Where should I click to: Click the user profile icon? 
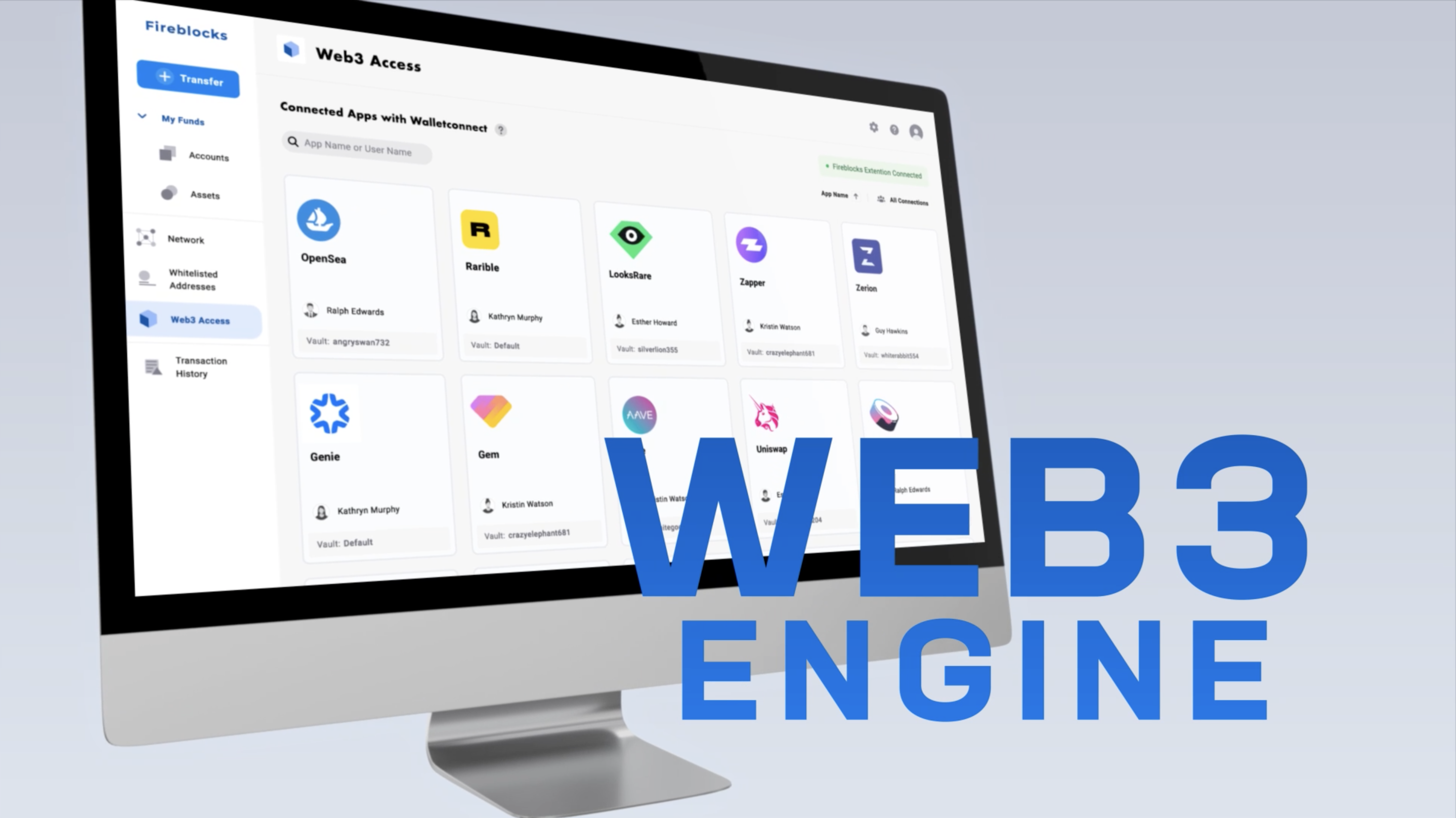[915, 131]
